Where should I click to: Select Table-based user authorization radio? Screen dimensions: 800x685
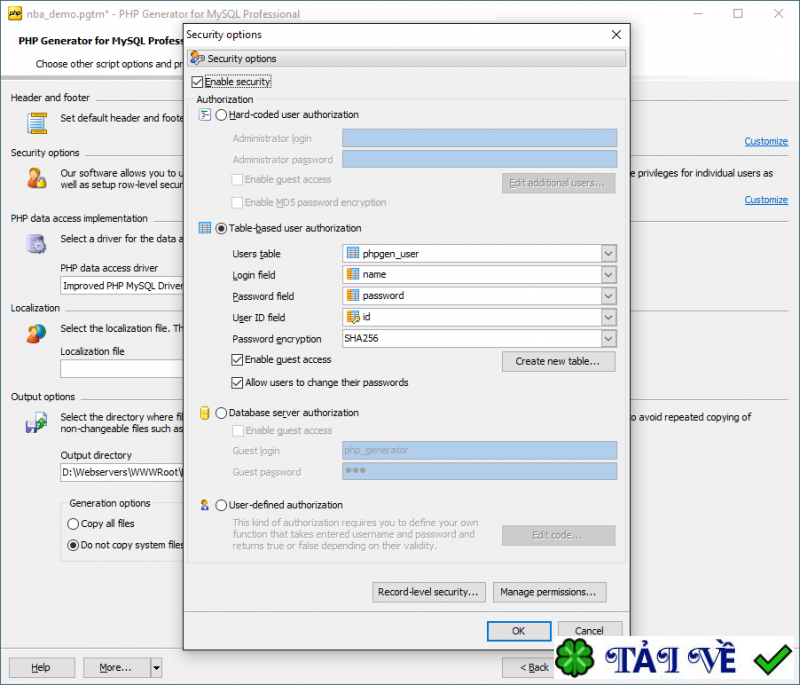point(221,228)
